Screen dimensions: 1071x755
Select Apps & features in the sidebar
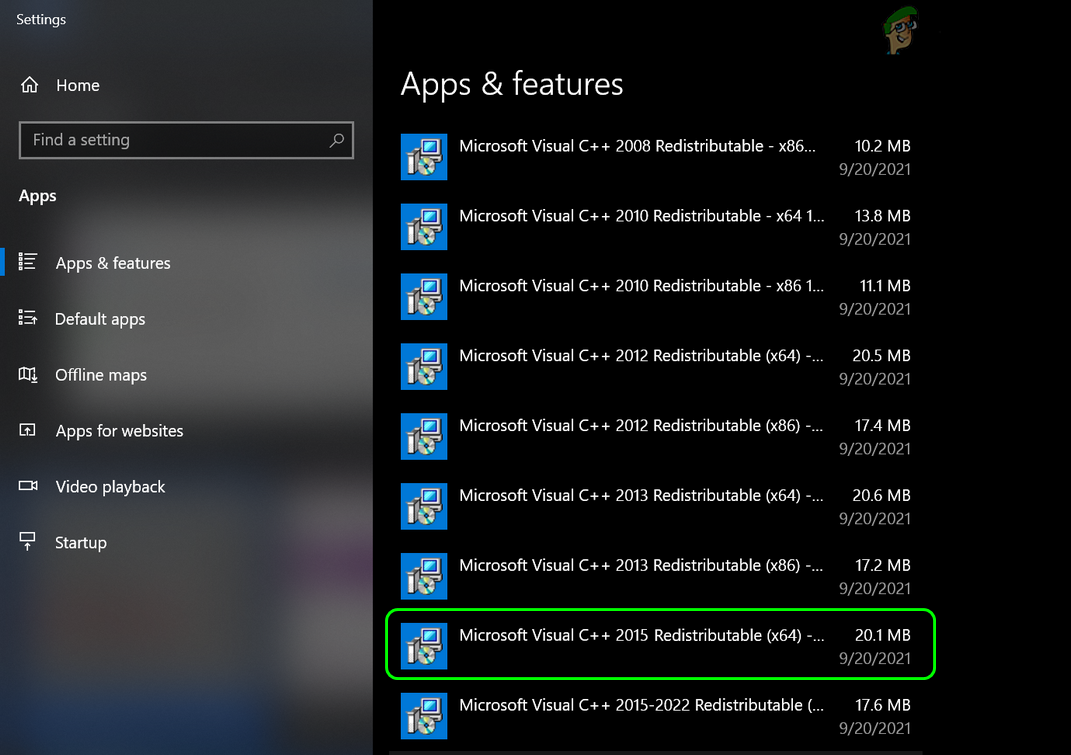coord(186,262)
